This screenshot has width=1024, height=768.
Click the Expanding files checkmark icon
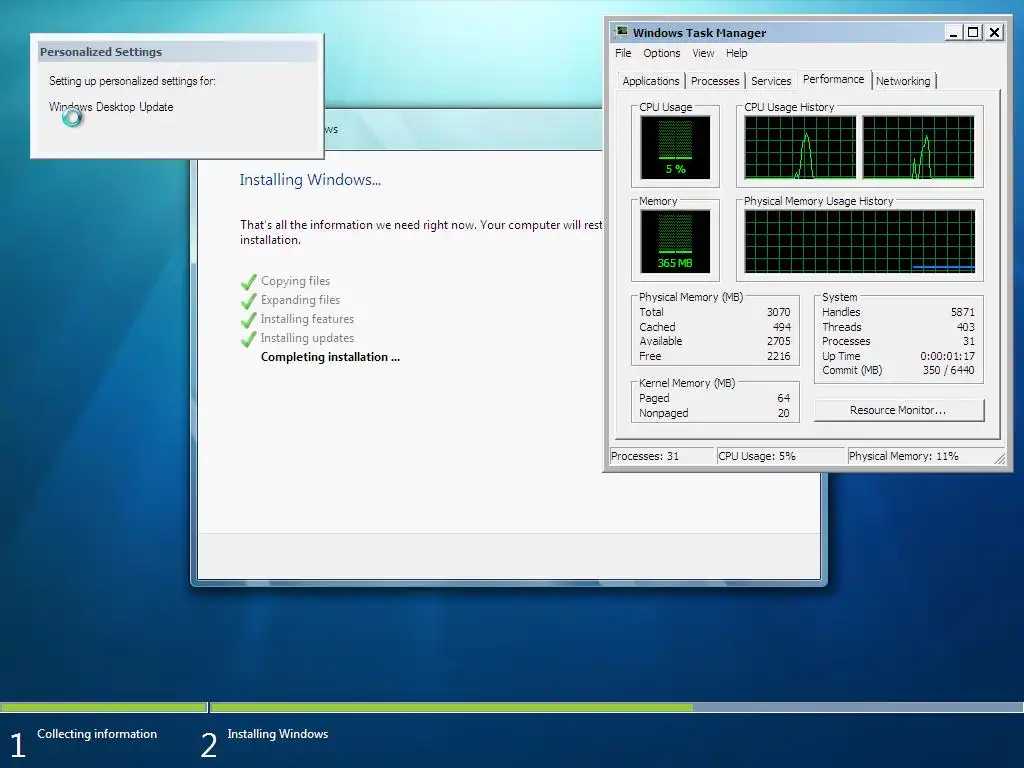pyautogui.click(x=249, y=301)
